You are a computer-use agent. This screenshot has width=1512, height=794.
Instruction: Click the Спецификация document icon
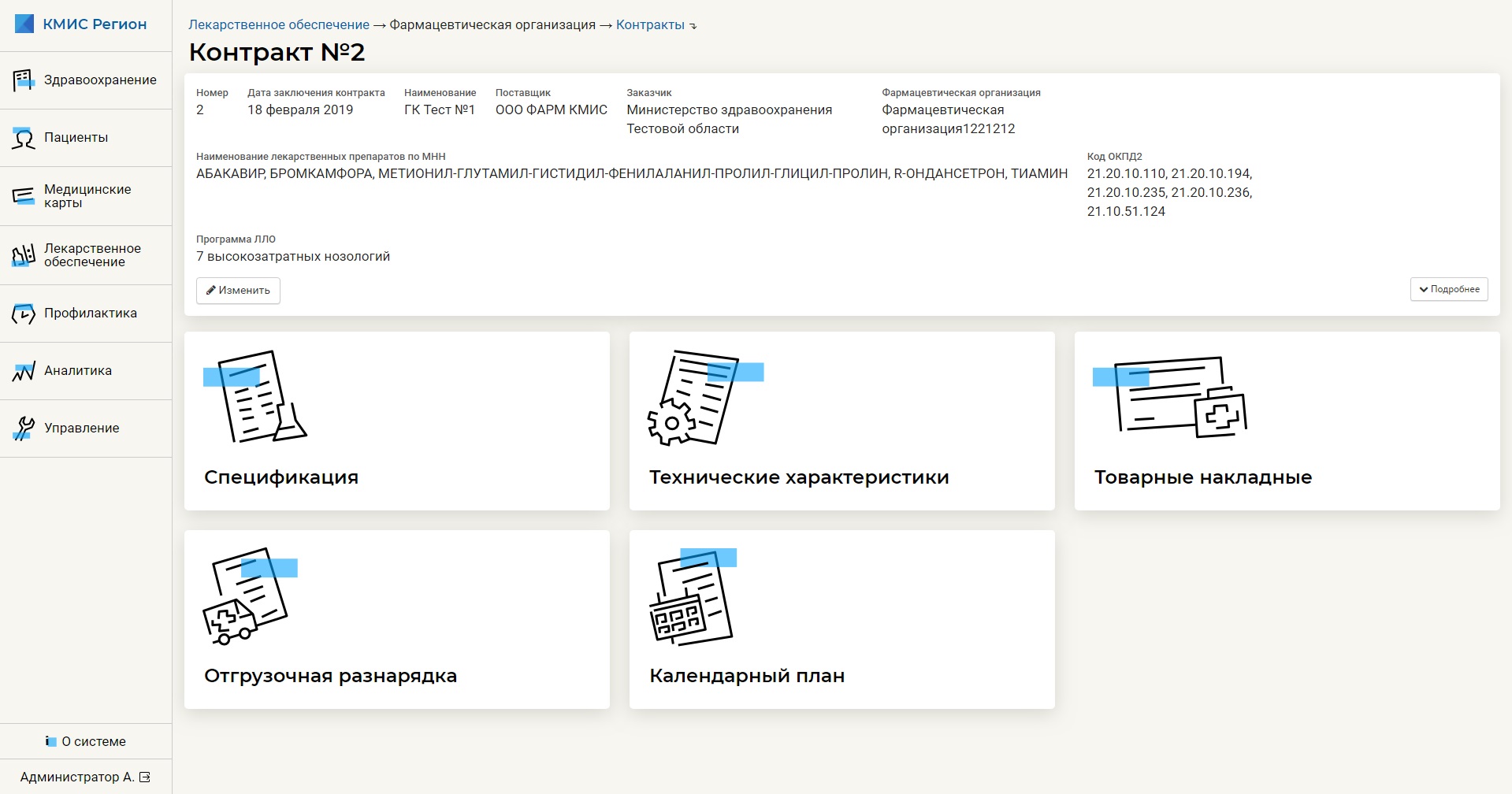click(x=255, y=396)
